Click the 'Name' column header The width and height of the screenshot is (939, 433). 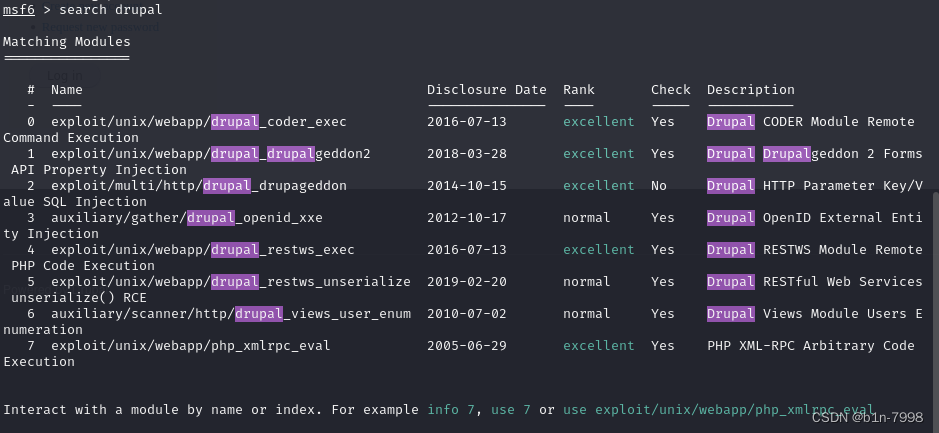tap(66, 90)
